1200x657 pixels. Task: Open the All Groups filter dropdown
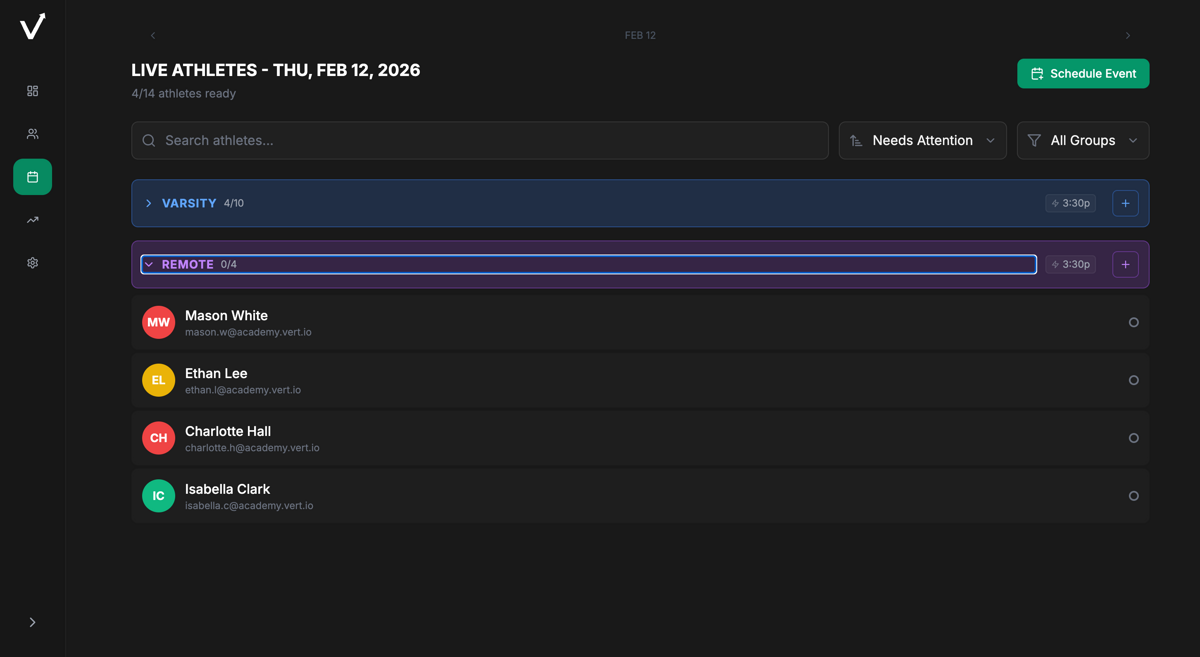pyautogui.click(x=1083, y=141)
